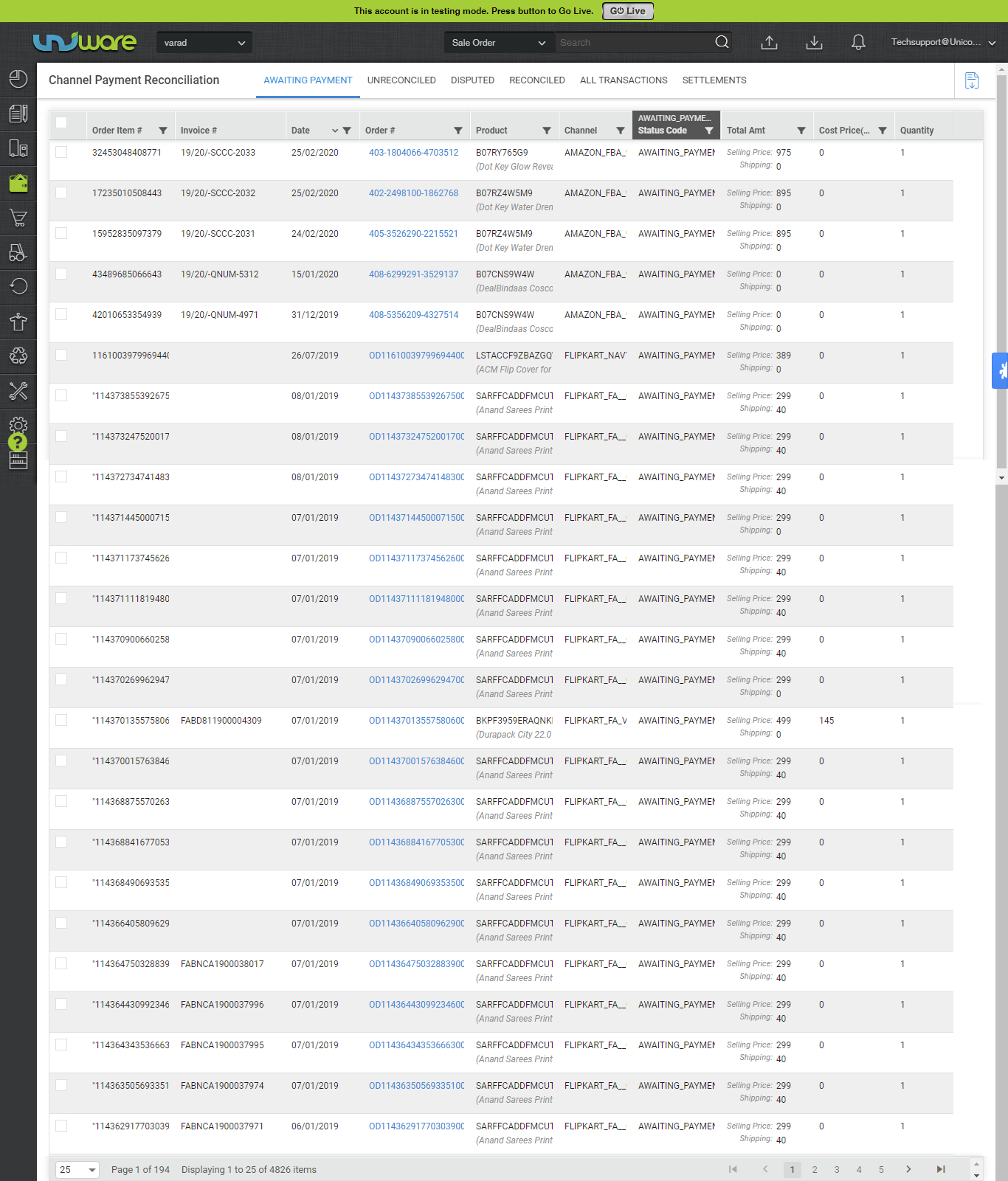Click the Quantity column header
The width and height of the screenshot is (1008, 1181).
(916, 131)
